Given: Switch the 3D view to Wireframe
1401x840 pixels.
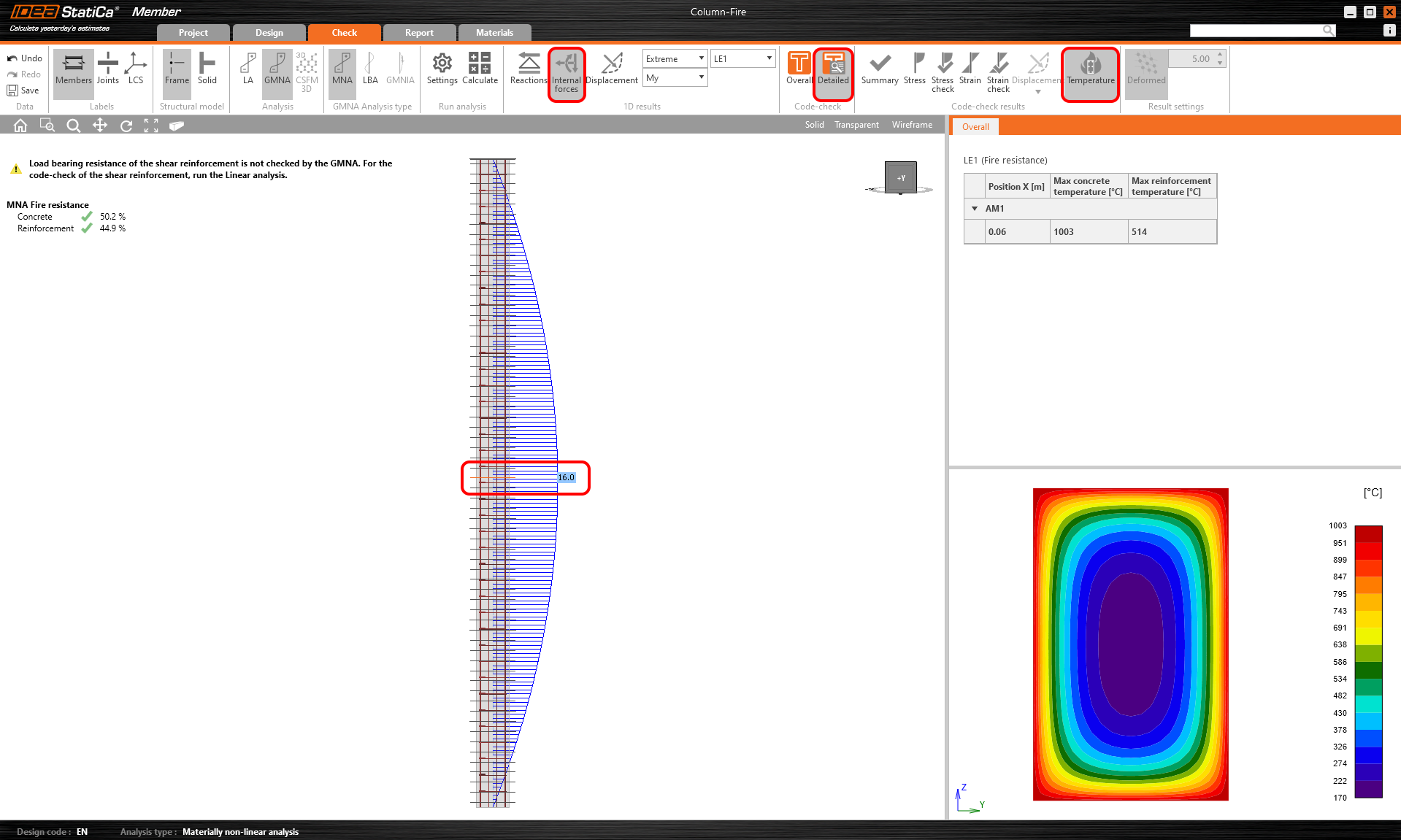Looking at the screenshot, I should [911, 124].
